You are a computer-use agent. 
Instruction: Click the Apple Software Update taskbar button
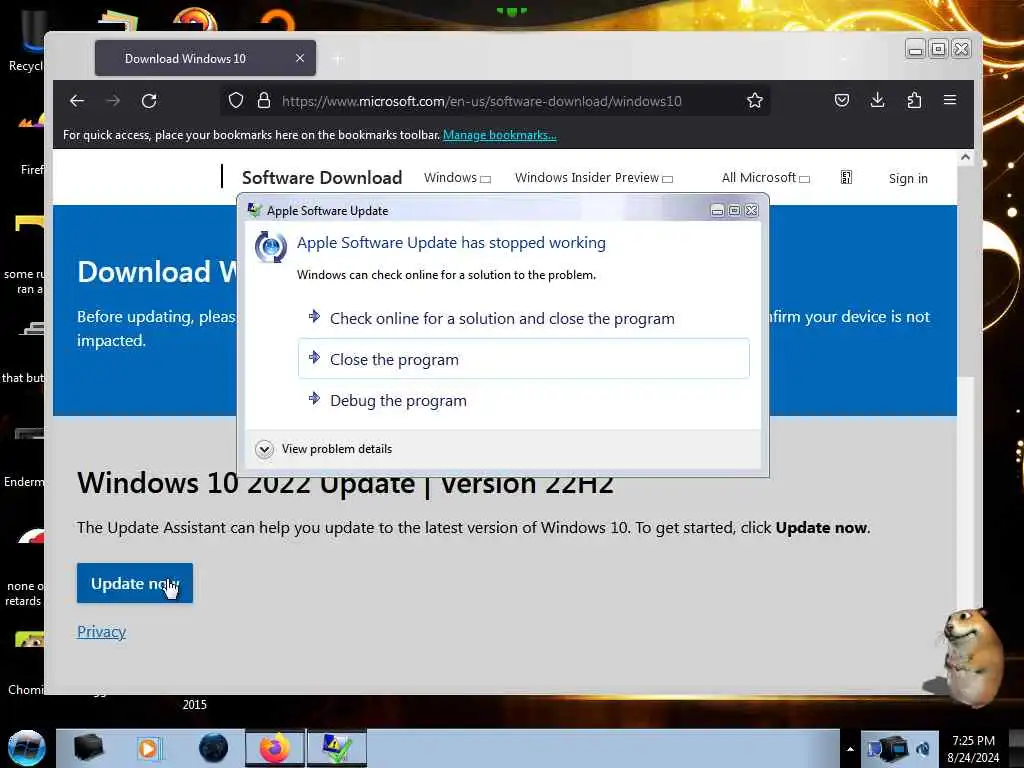click(337, 748)
